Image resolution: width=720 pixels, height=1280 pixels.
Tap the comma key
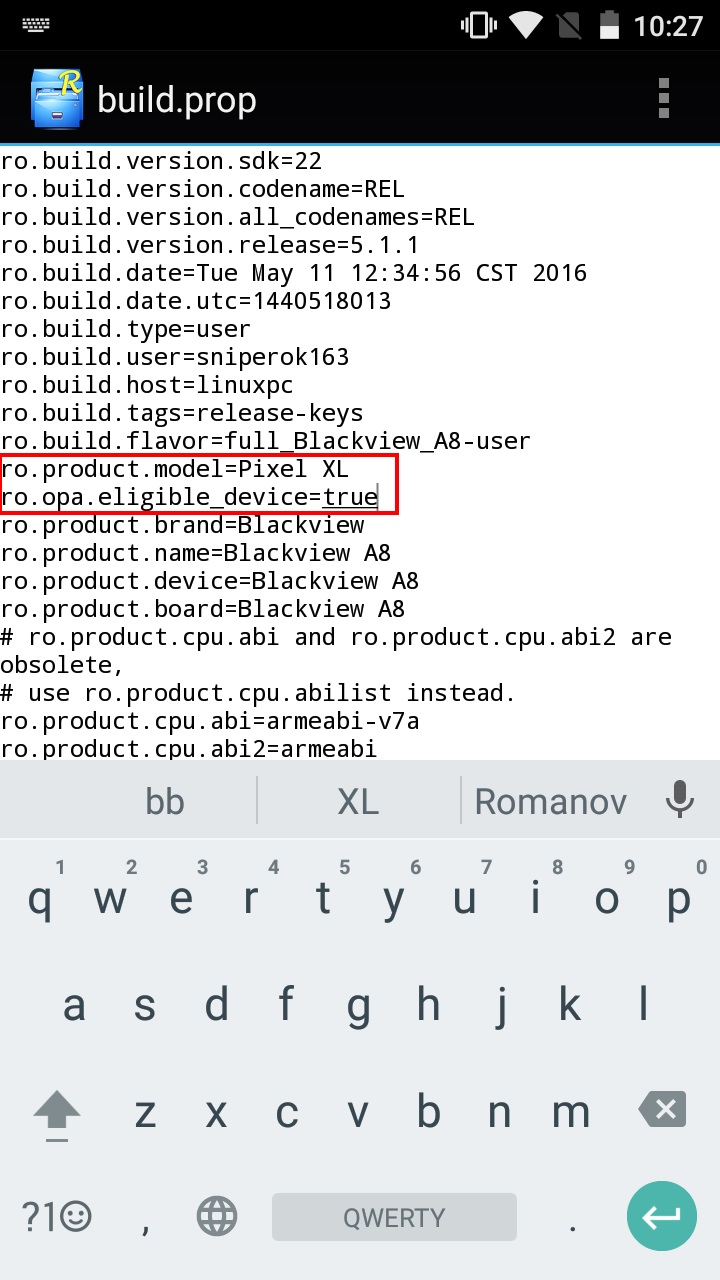pyautogui.click(x=145, y=1218)
